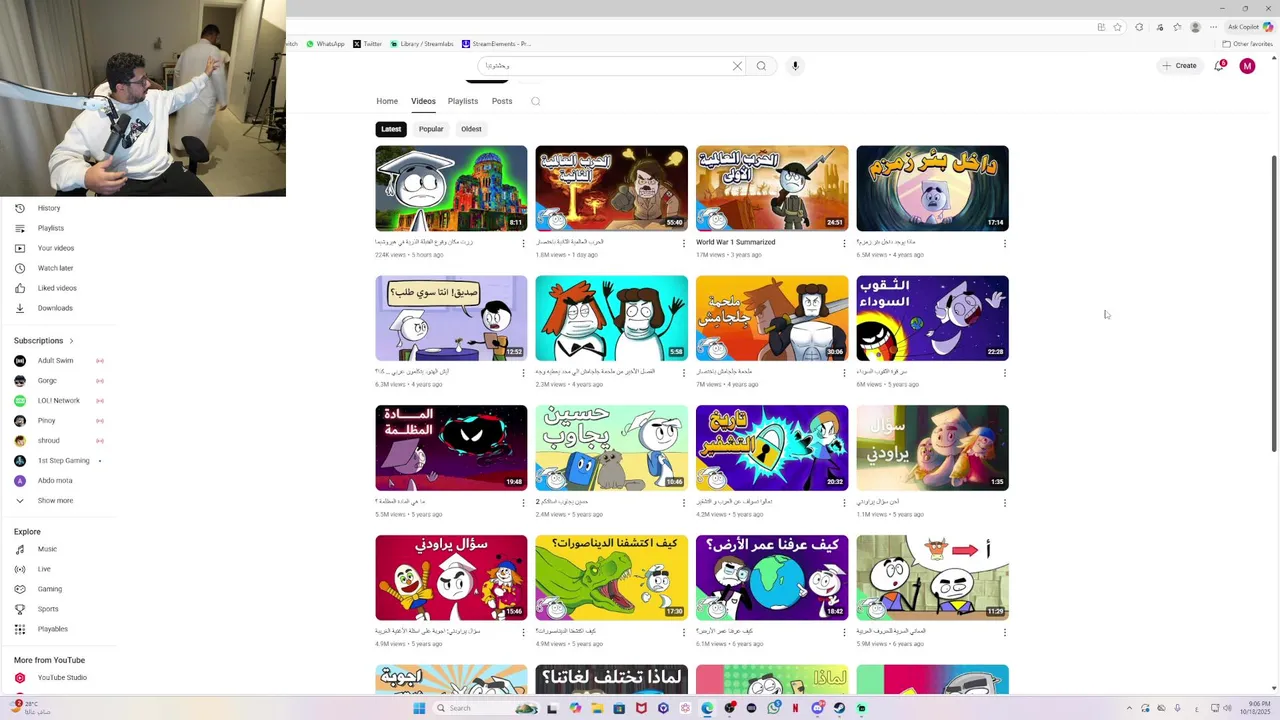1280x720 pixels.
Task: Open Library / Streamlabs bookmark
Action: click(422, 44)
